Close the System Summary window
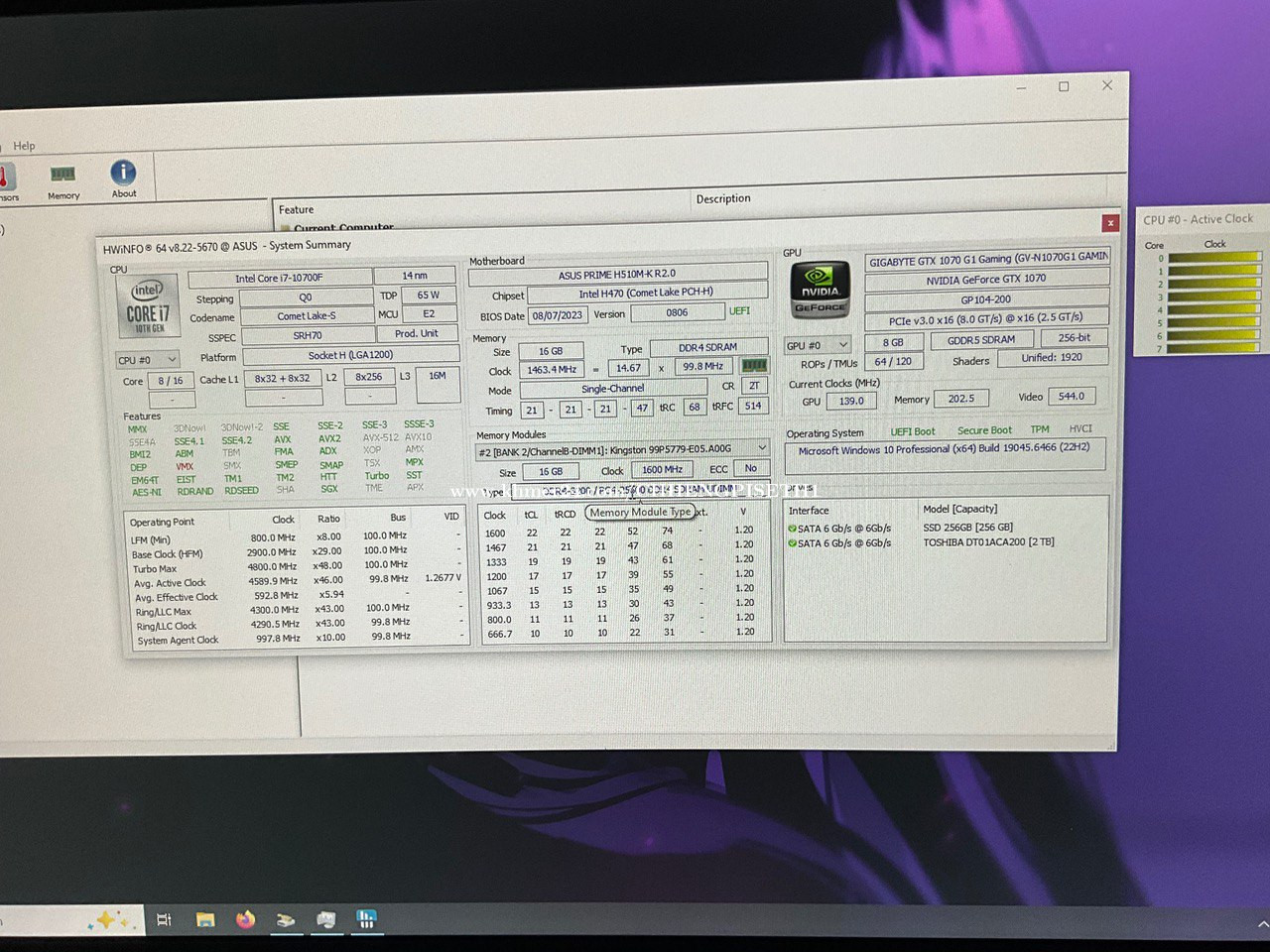Viewport: 1270px width, 952px height. click(1110, 223)
